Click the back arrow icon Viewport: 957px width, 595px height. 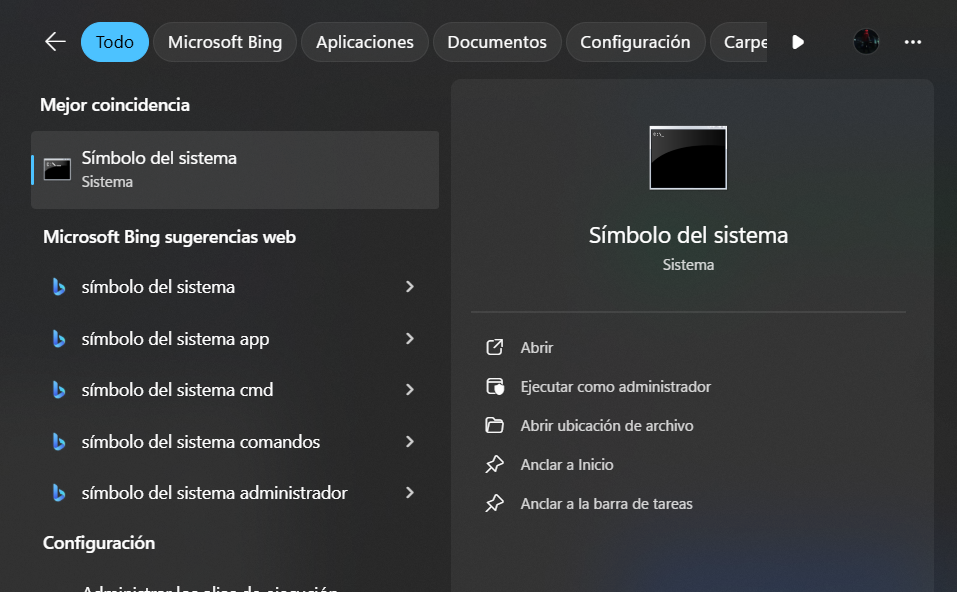pos(55,42)
